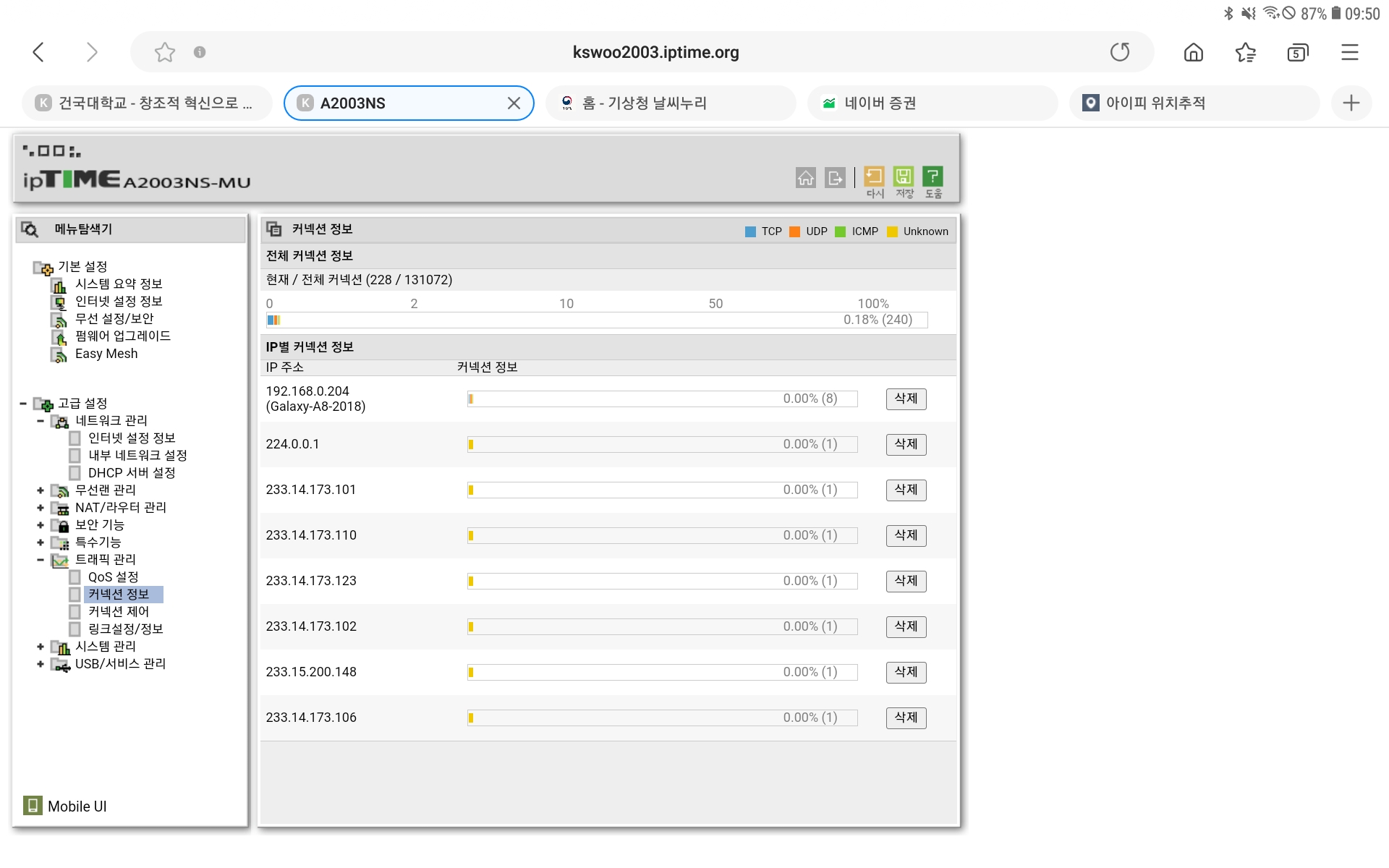The height and width of the screenshot is (868, 1389).
Task: Reload the page with browser refresh icon
Action: pyautogui.click(x=1120, y=52)
